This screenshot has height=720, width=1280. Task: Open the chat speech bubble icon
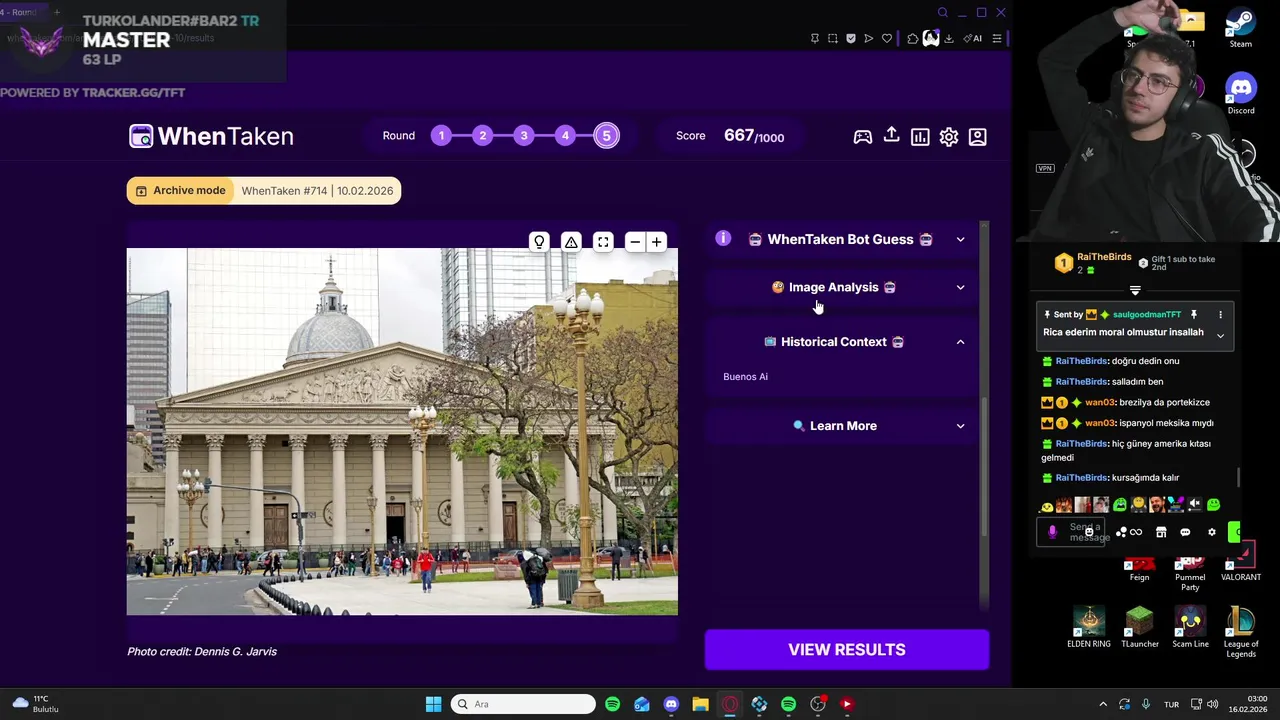click(1185, 532)
